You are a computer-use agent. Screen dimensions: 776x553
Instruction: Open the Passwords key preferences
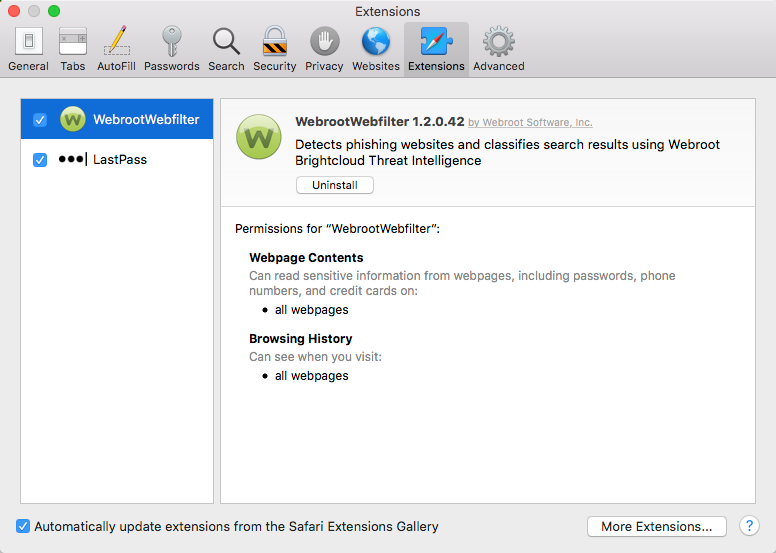[x=172, y=50]
